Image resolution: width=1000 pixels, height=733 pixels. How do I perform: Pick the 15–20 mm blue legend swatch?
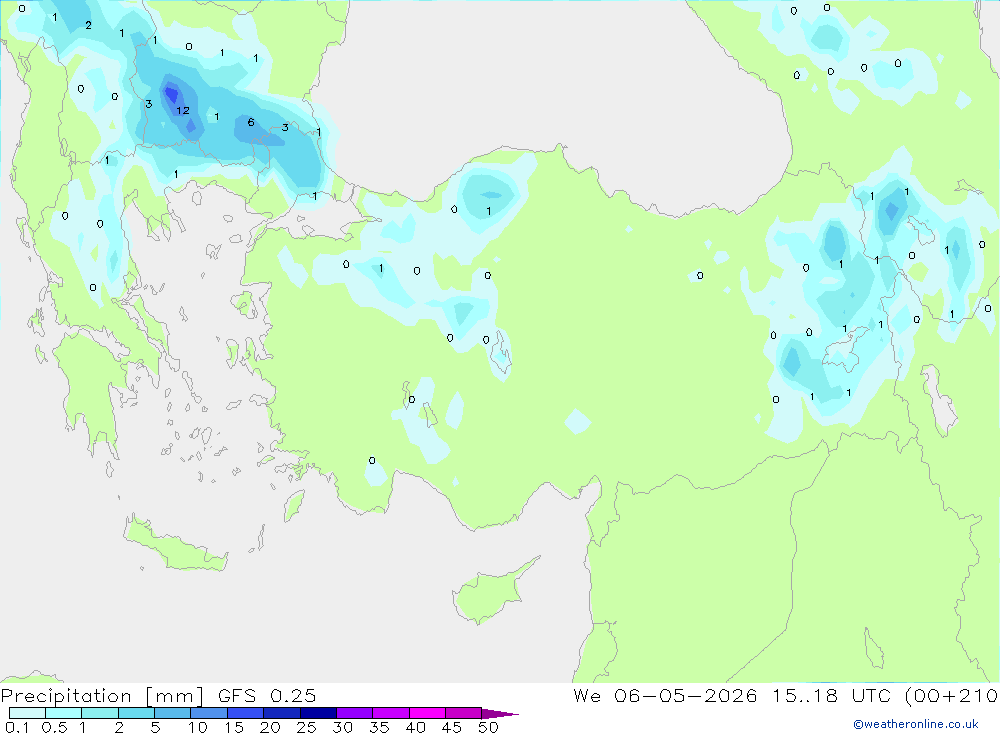click(x=245, y=713)
